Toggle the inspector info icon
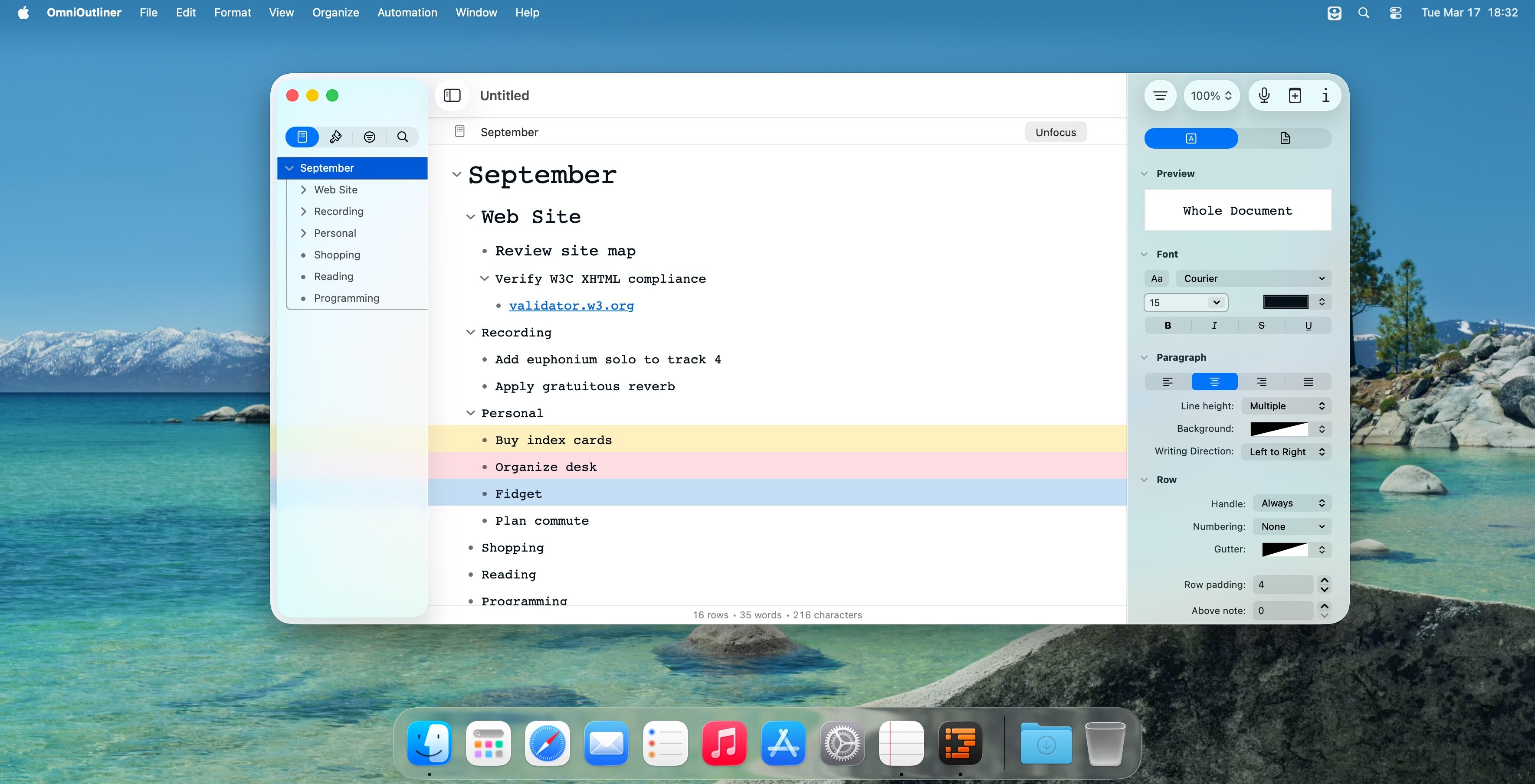This screenshot has height=784, width=1535. [x=1325, y=95]
